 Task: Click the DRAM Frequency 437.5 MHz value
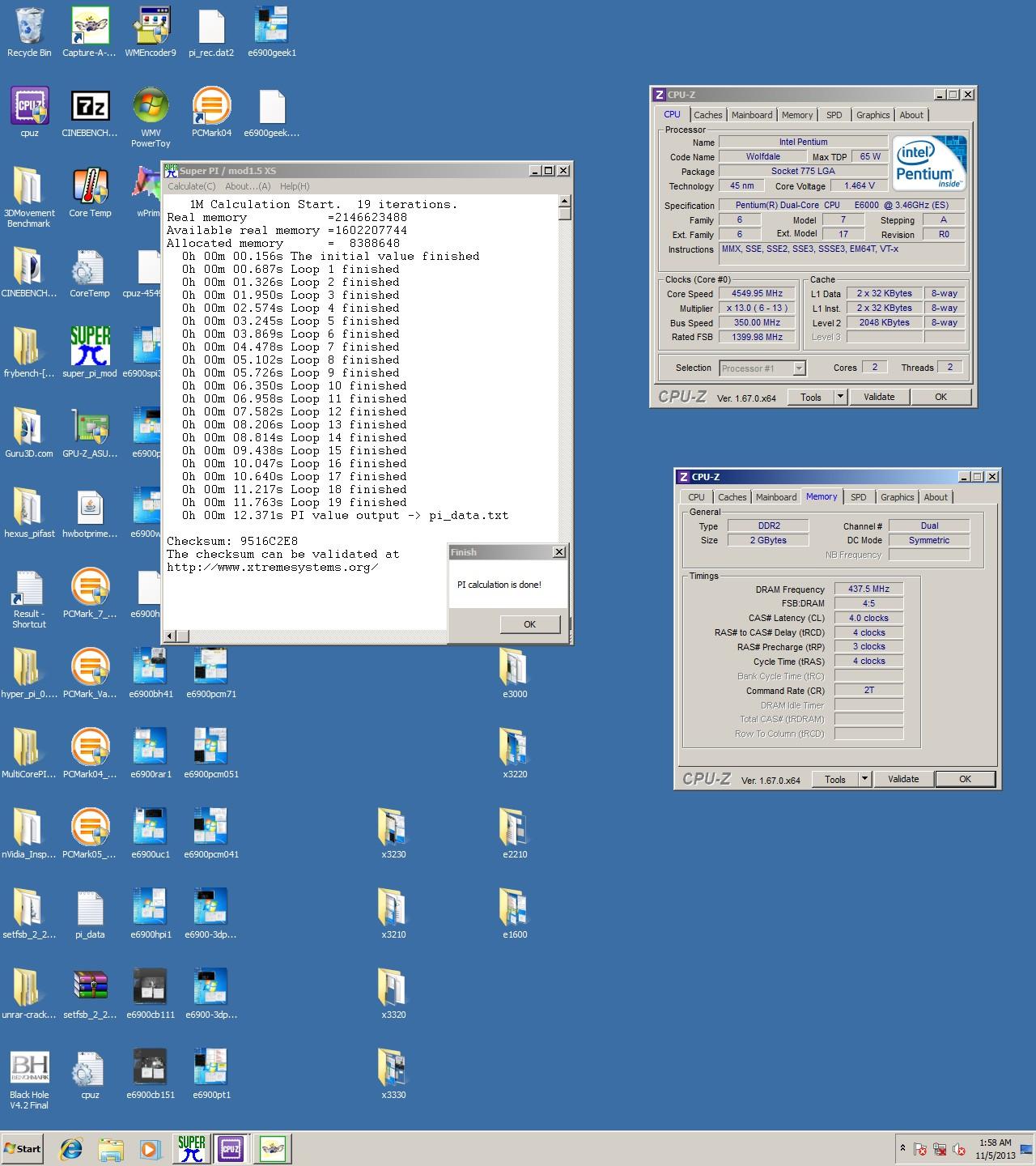click(x=868, y=589)
